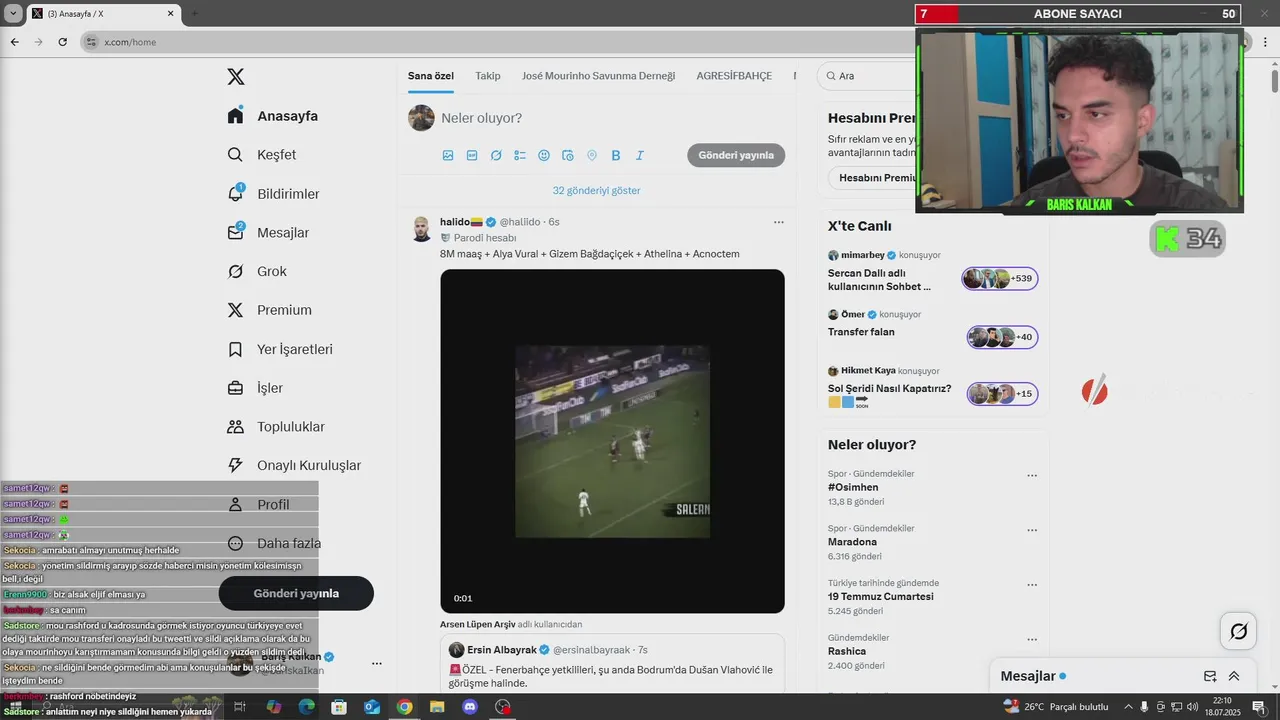
Task: Open Discord from taskbar
Action: (470, 707)
